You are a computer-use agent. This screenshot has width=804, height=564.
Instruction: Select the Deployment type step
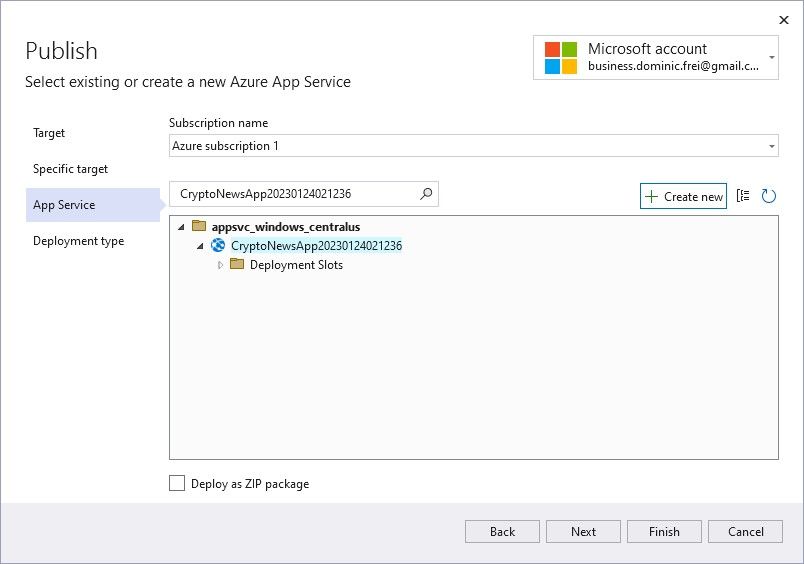tap(78, 241)
